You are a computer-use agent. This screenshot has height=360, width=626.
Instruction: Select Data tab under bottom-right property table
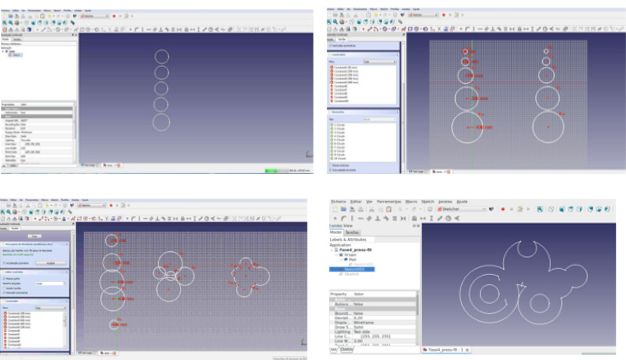[346, 349]
